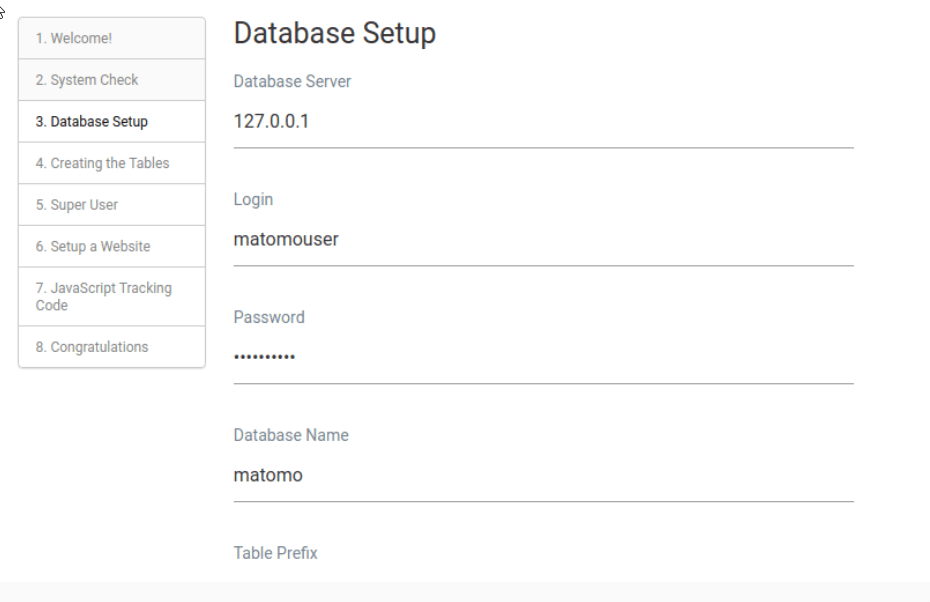Click into the Login field with matomouser
Viewport: 930px width, 602px height.
tap(543, 240)
